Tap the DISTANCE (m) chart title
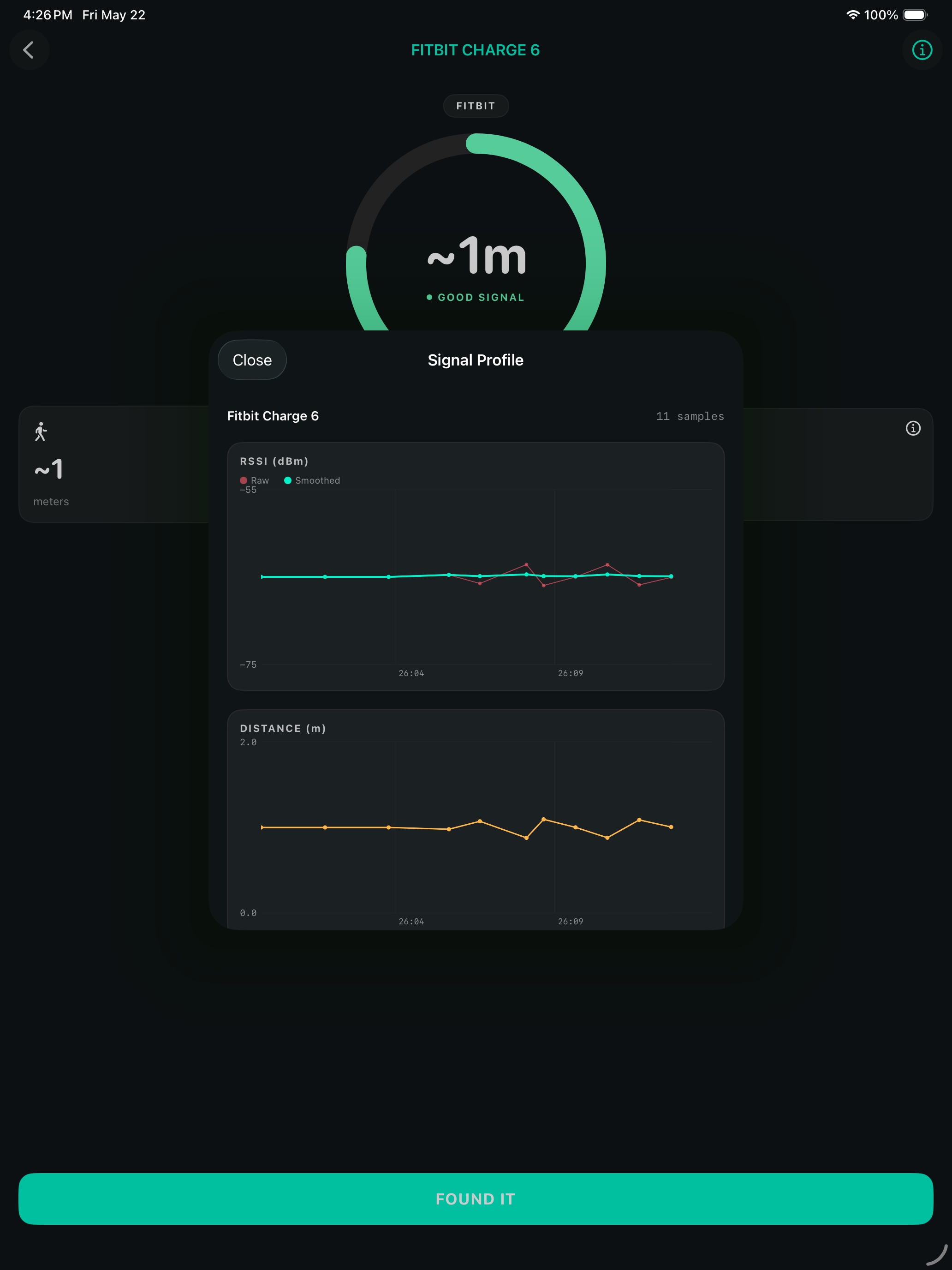The height and width of the screenshot is (1270, 952). [283, 728]
